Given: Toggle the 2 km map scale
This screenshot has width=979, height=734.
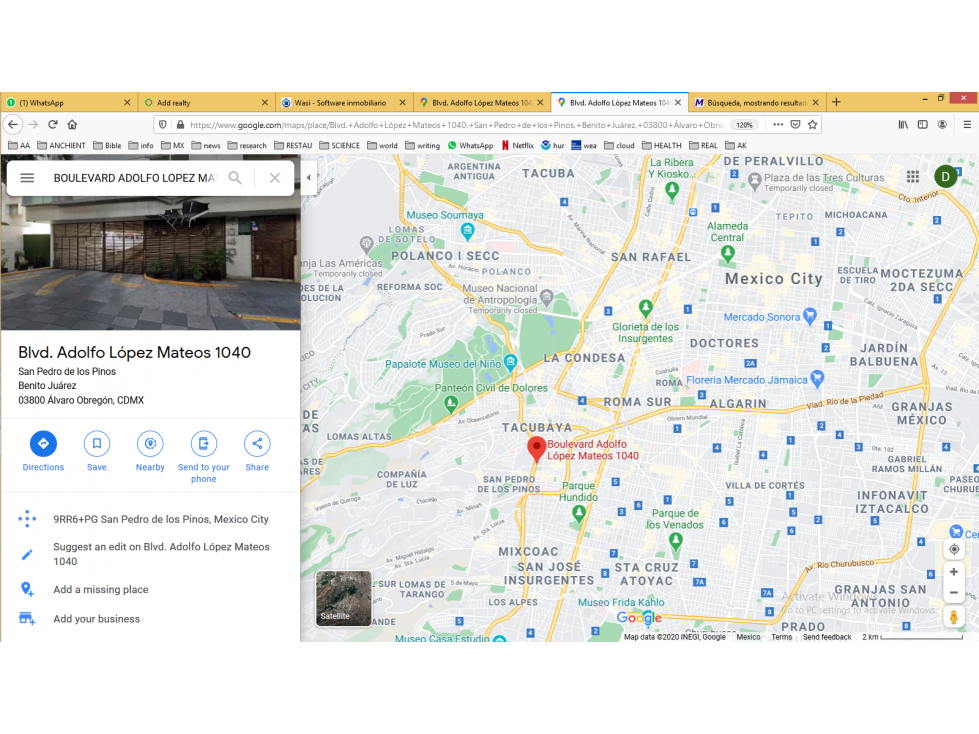Looking at the screenshot, I should tap(912, 637).
